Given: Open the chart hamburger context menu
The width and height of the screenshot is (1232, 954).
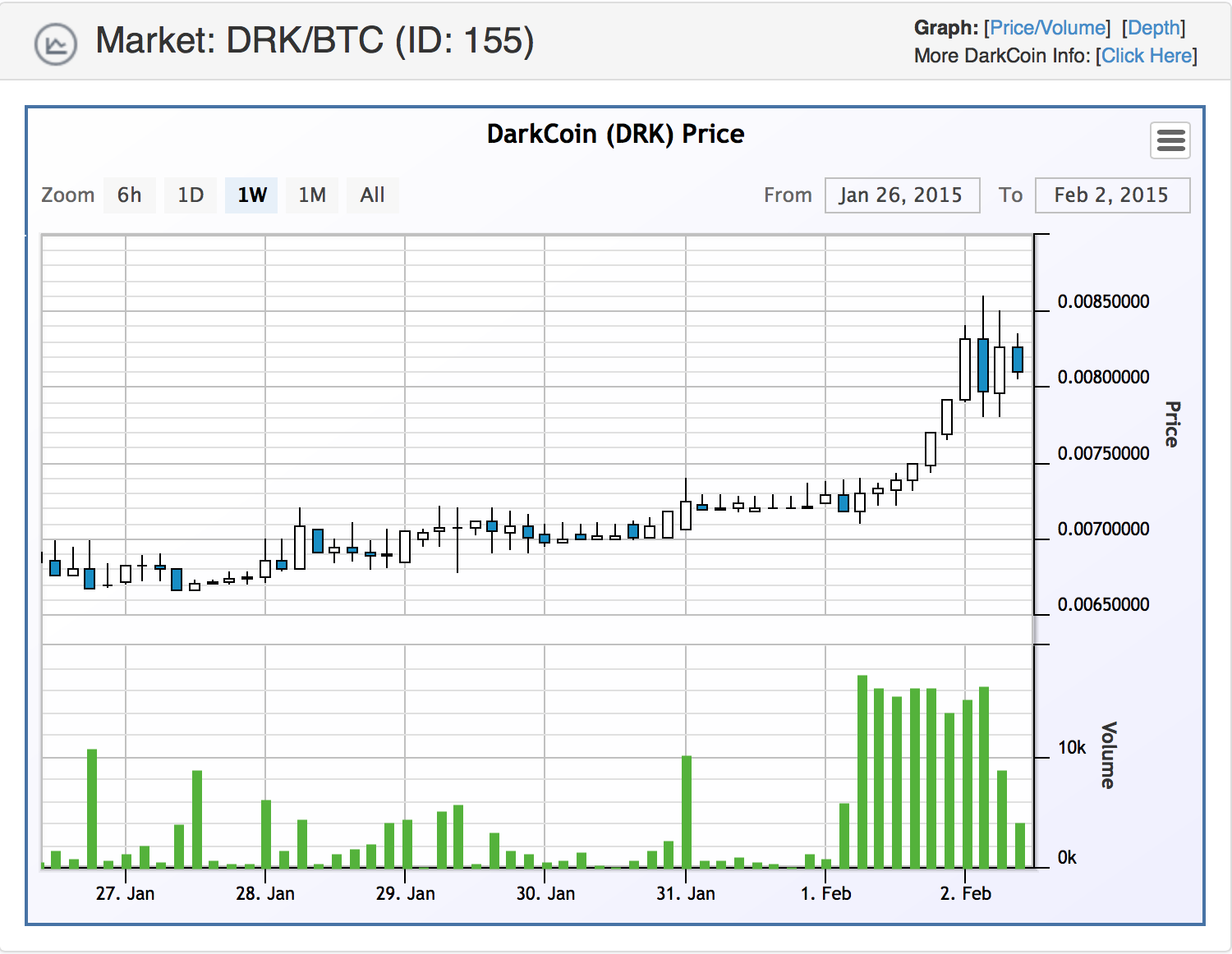Looking at the screenshot, I should [x=1170, y=141].
